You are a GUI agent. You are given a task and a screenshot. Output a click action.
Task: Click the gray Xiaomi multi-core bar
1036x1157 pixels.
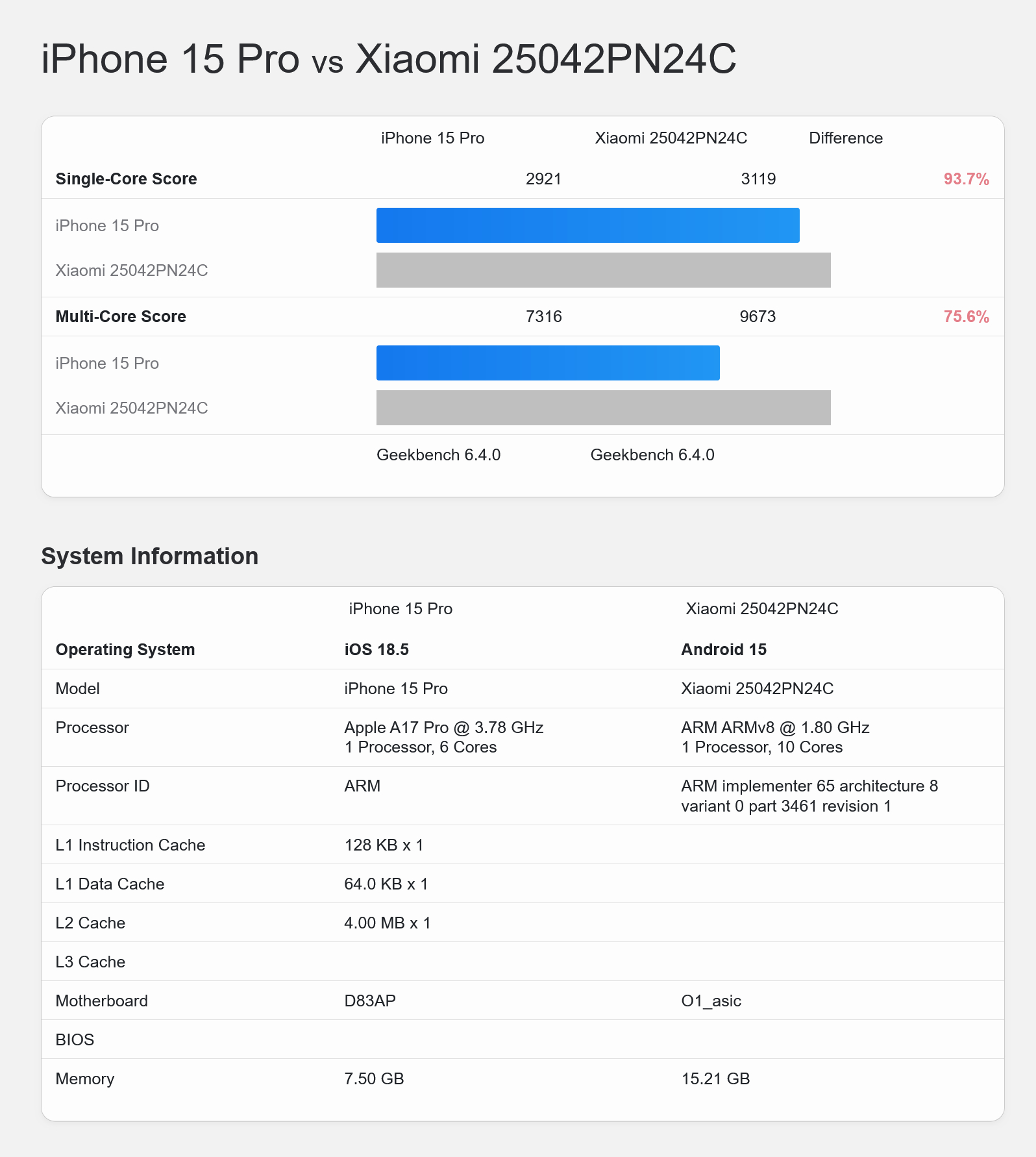pos(604,408)
